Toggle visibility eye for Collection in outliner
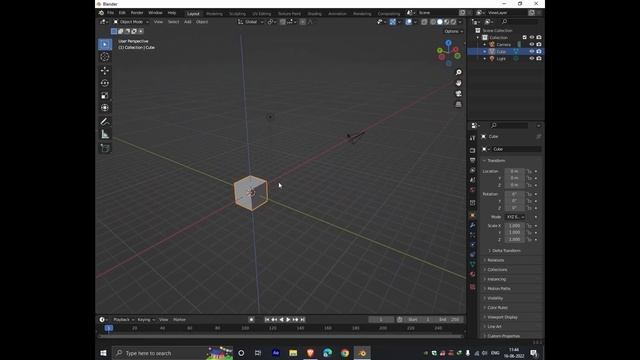Screen dimensions: 640x360 531,37
